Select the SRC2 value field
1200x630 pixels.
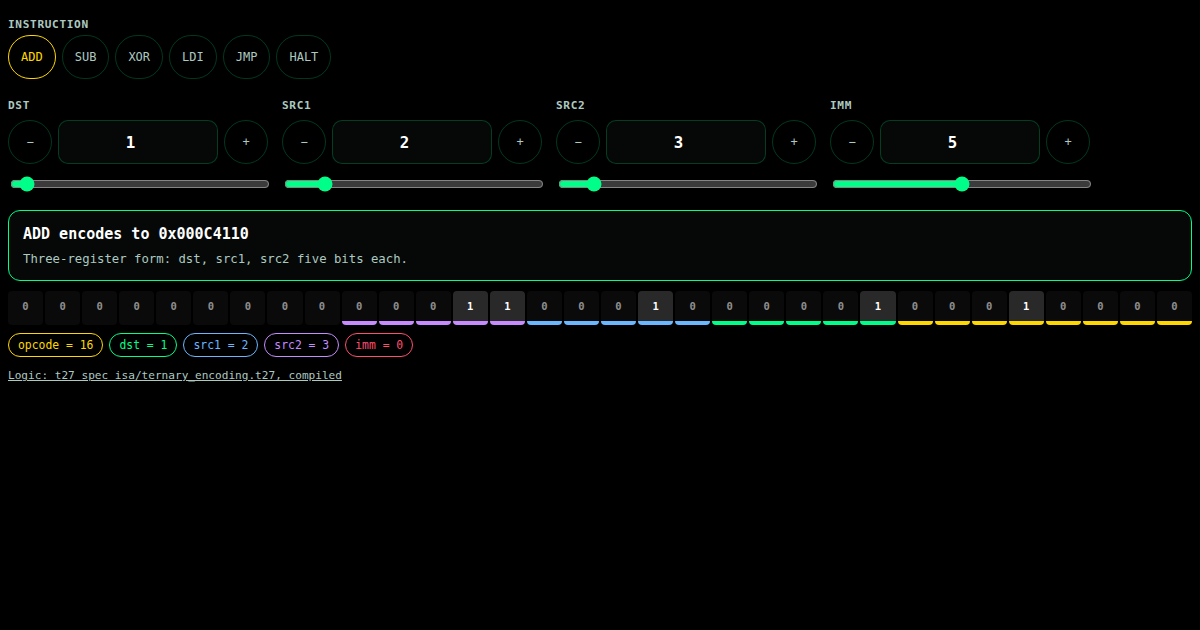click(x=686, y=142)
